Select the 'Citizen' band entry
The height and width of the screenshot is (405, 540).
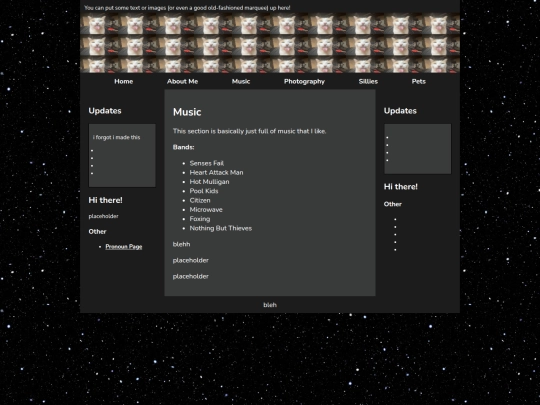click(200, 200)
